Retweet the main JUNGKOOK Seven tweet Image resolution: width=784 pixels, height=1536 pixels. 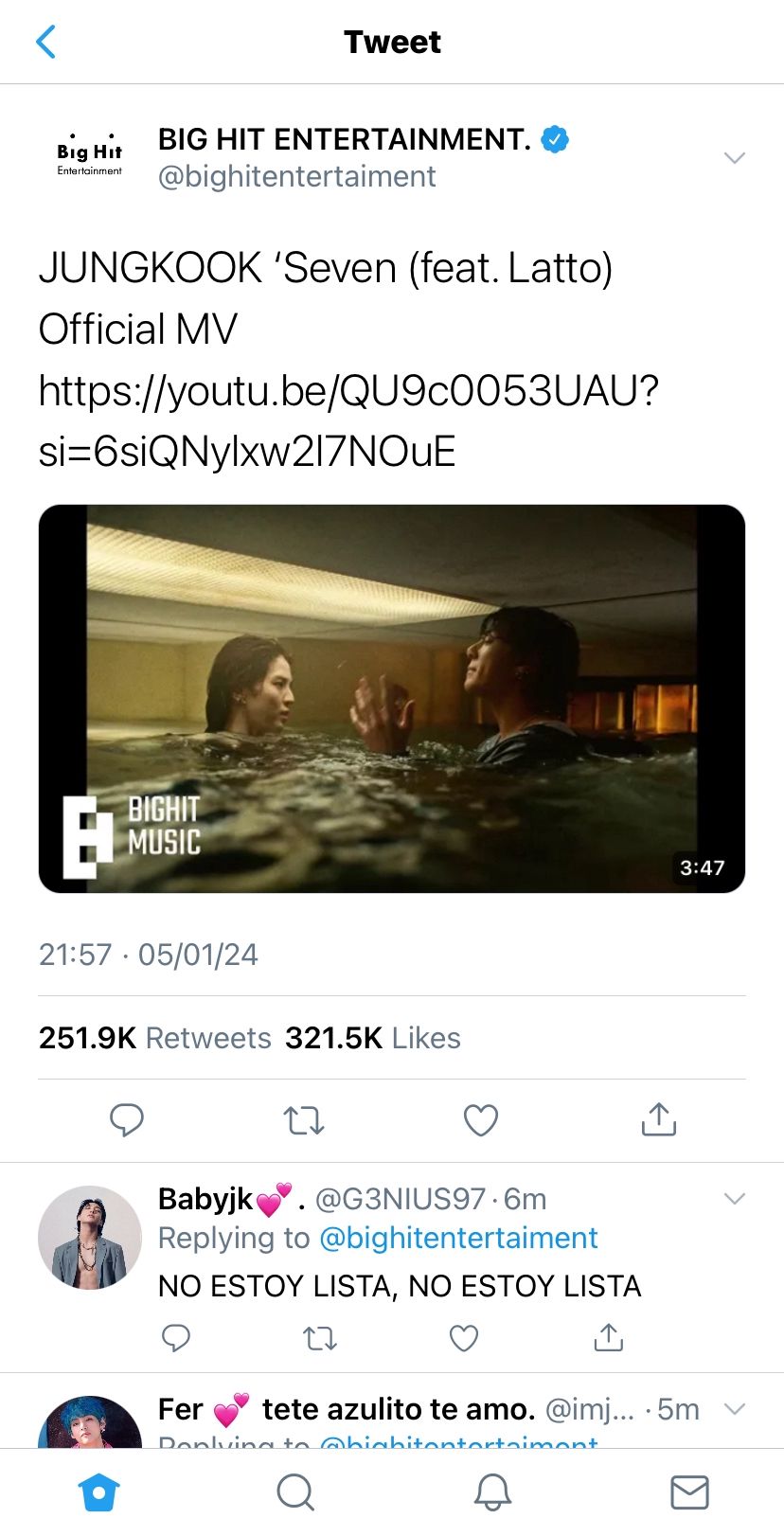click(x=304, y=1120)
